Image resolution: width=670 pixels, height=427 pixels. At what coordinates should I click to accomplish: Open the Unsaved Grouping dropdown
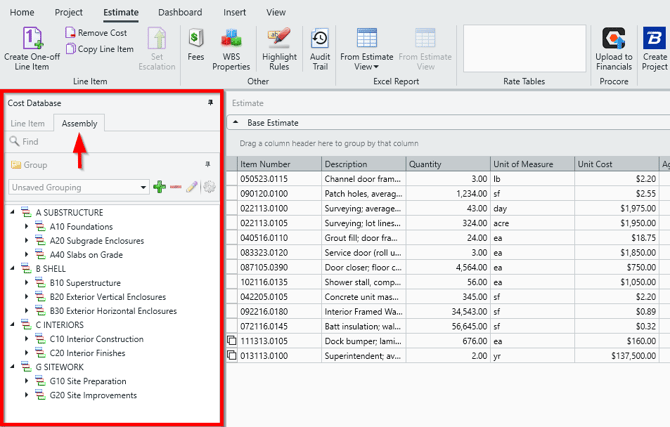pyautogui.click(x=143, y=187)
